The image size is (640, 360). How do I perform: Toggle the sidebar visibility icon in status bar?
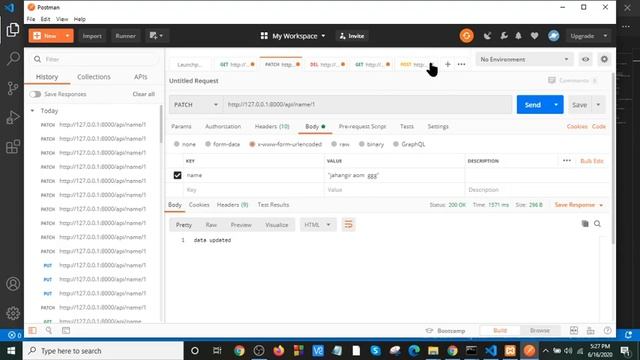point(32,330)
